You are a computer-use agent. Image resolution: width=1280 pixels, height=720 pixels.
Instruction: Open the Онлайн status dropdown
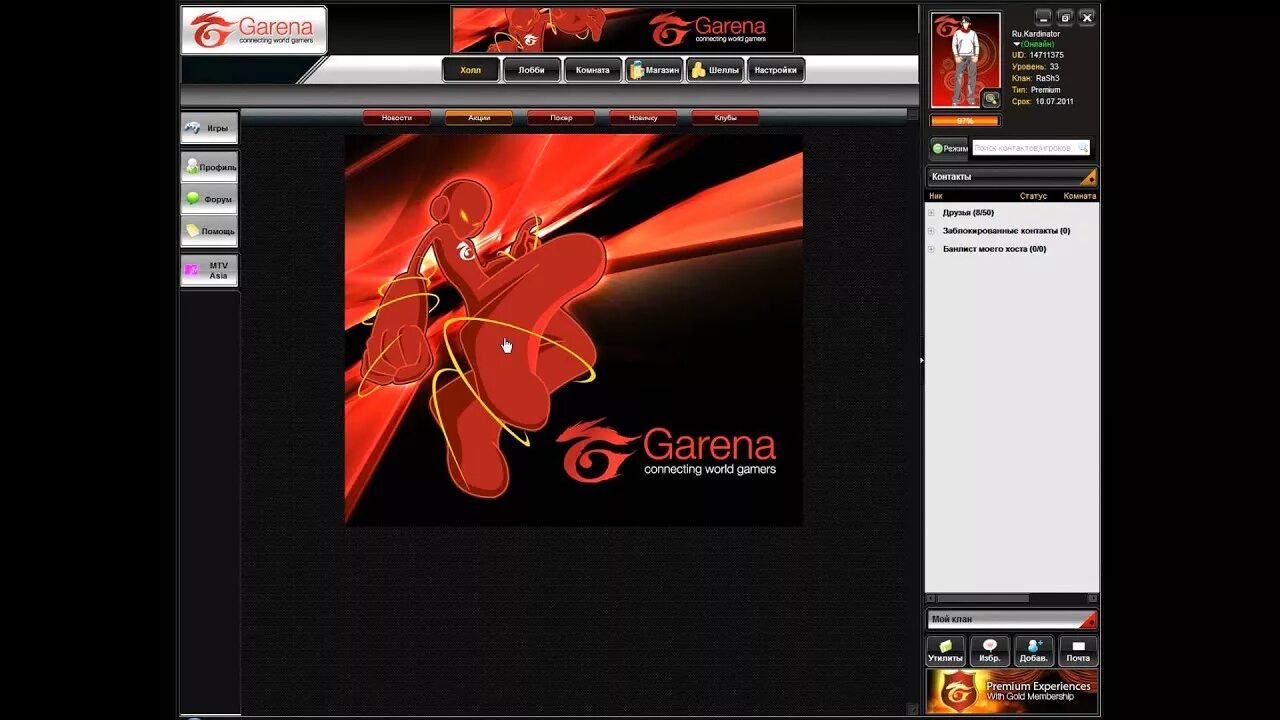(x=1034, y=44)
